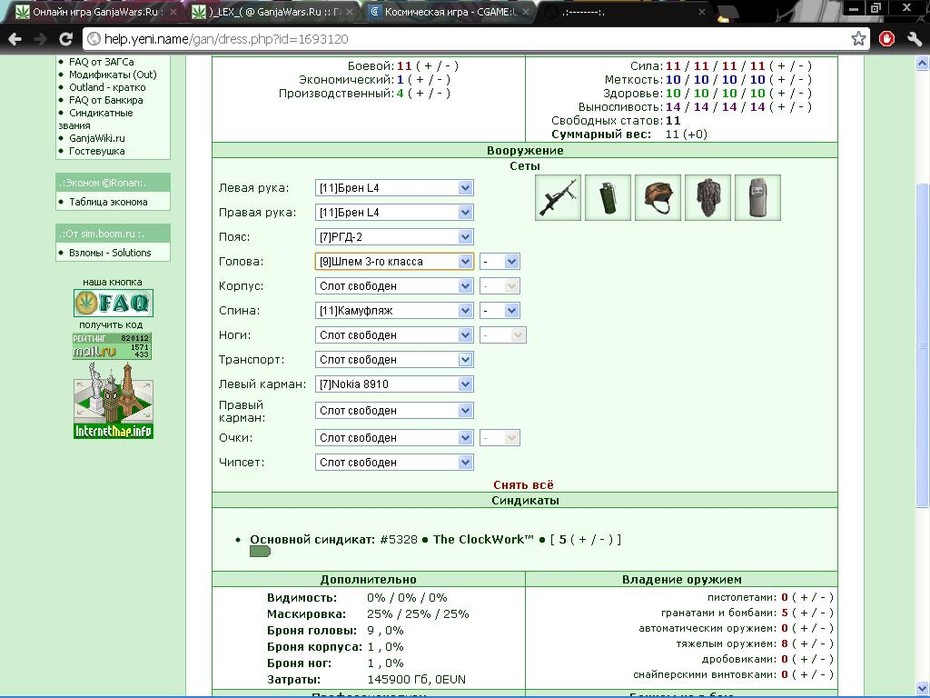The width and height of the screenshot is (930, 698).
Task: Bookmark the page using the star icon
Action: [858, 39]
